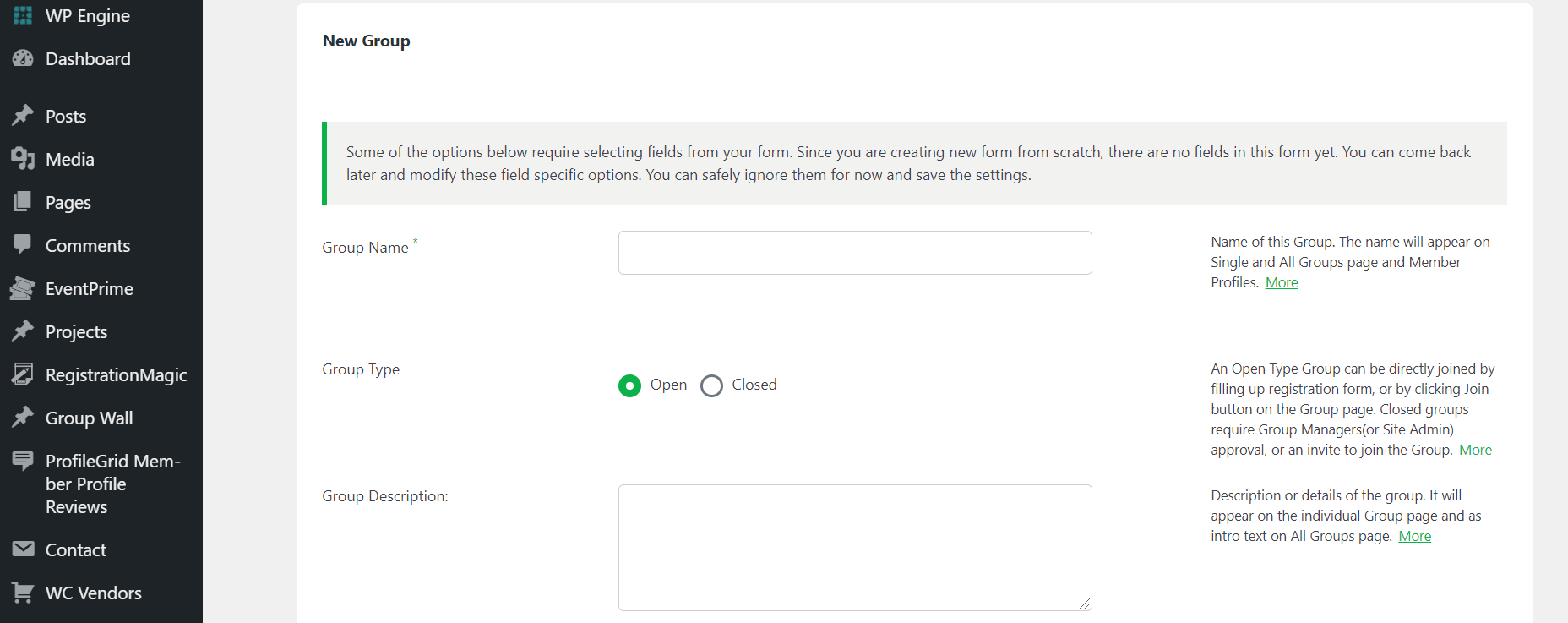
Task: Click the EventPrime plugin icon
Action: 24,288
